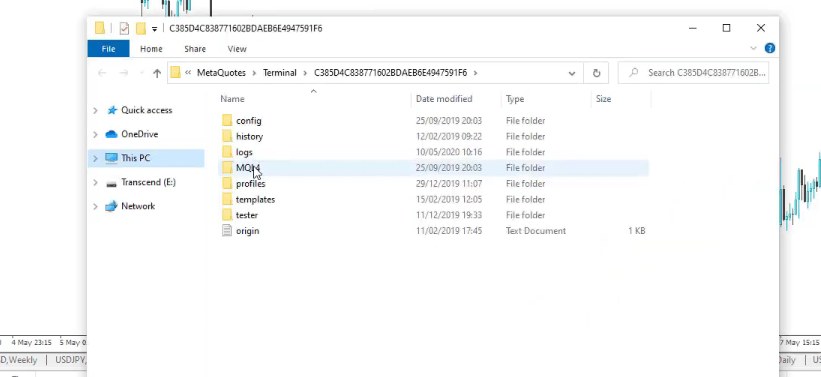Open the File menu tab
The height and width of the screenshot is (377, 821).
tap(108, 49)
